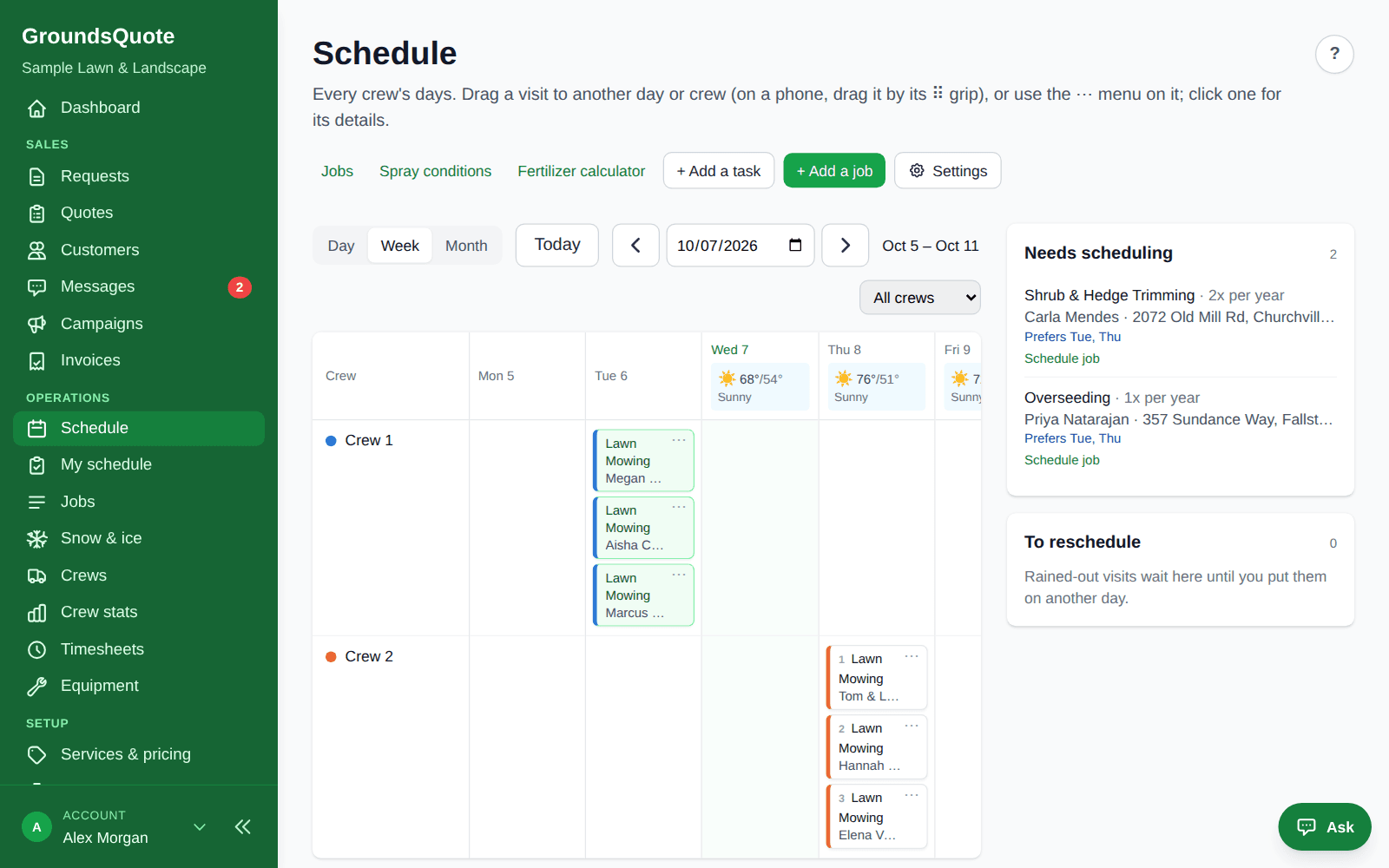
Task: Click the My schedule clipboard-check icon
Action: (36, 465)
